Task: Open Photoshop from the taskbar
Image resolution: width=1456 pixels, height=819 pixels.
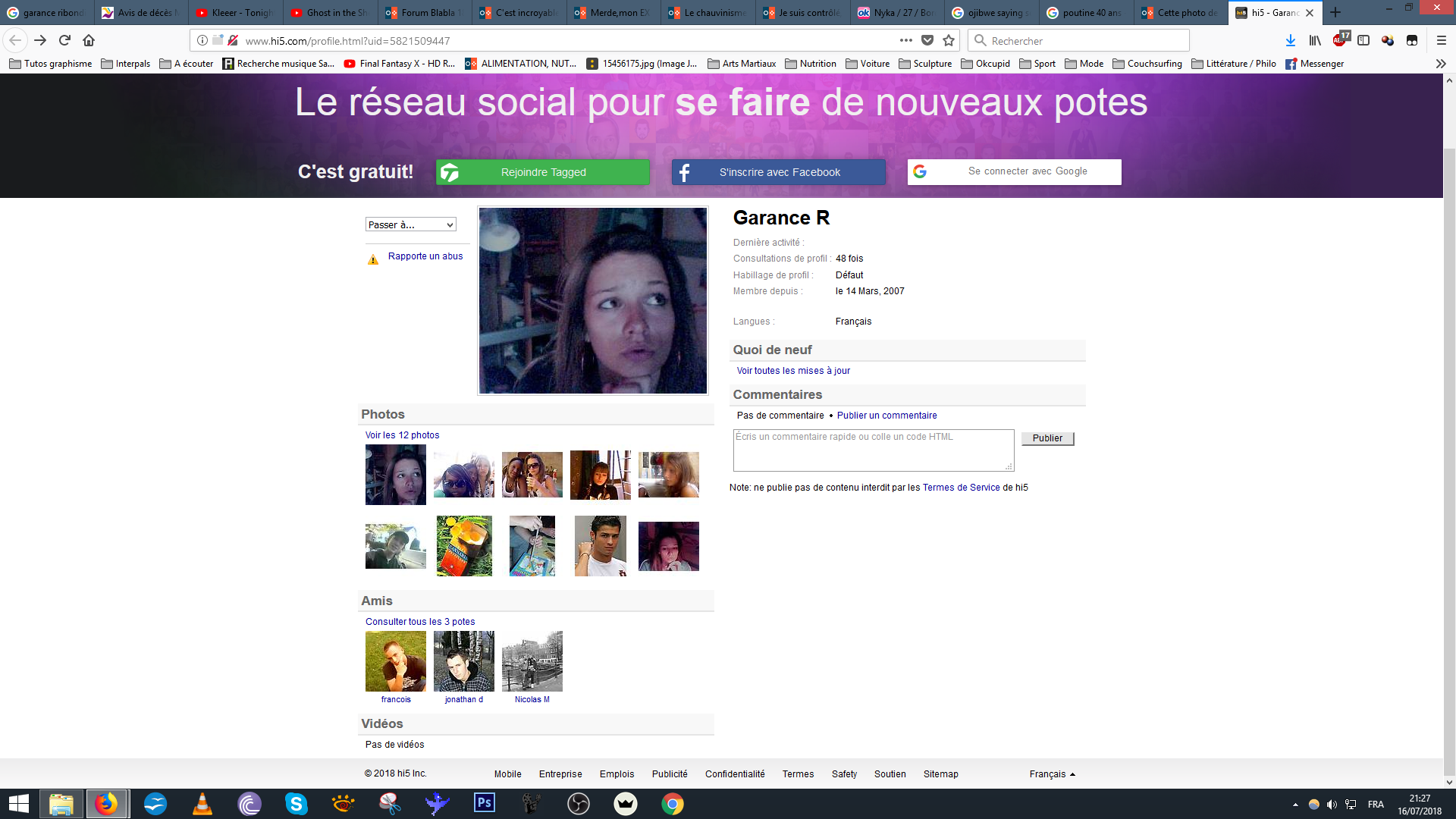Action: pyautogui.click(x=484, y=803)
